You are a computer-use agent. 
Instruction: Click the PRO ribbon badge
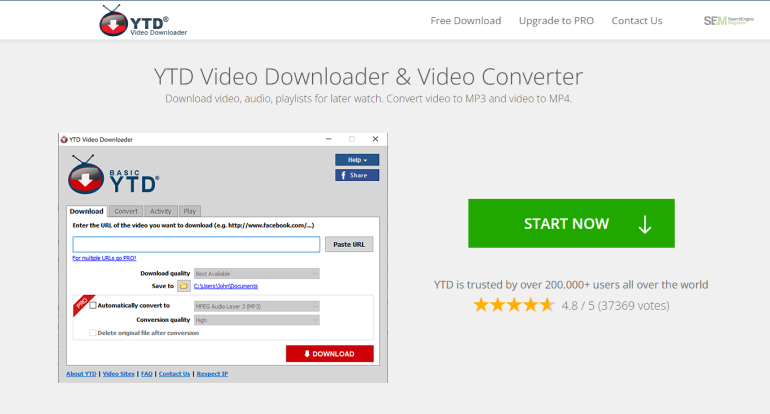coord(82,304)
